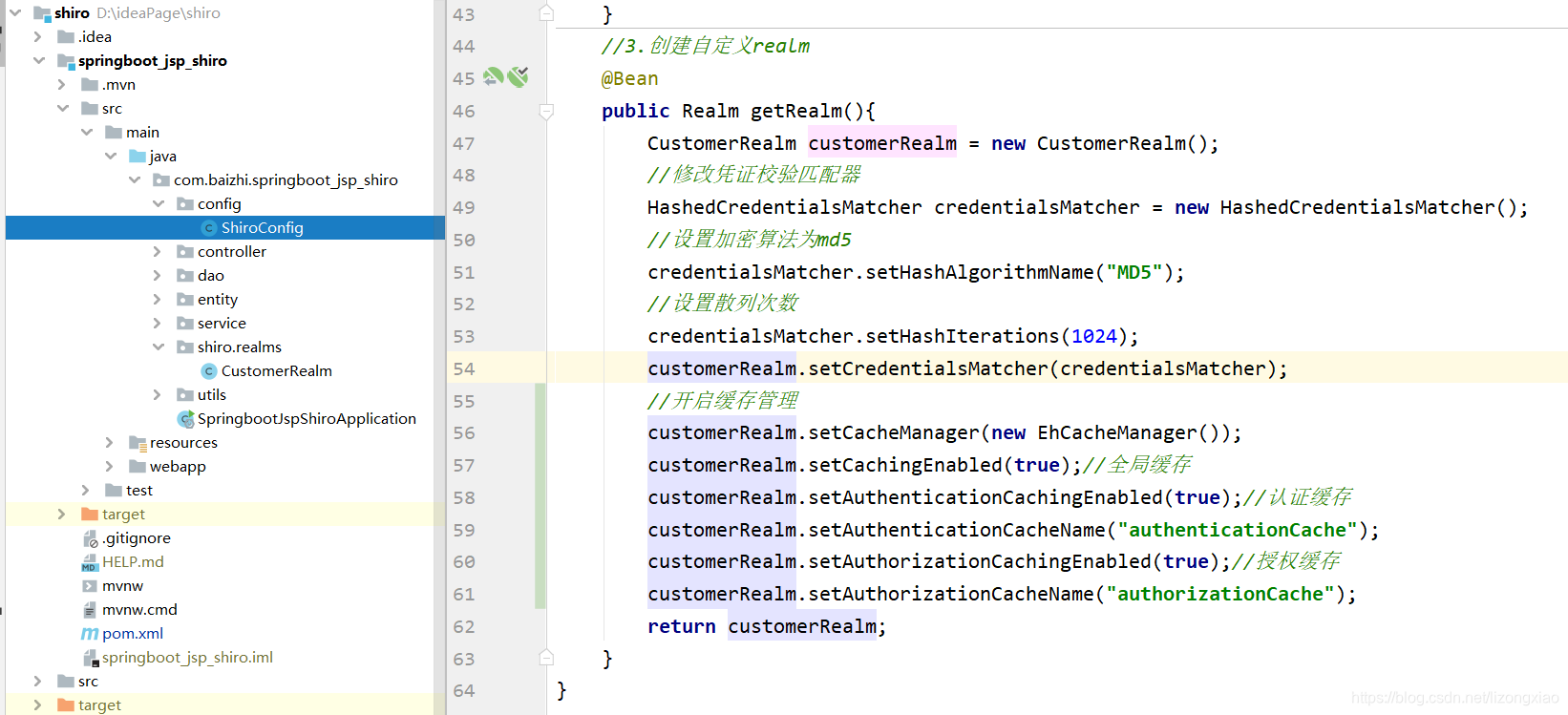Click the springboot_jsp_shiro module folder icon
This screenshot has width=1568, height=715.
pyautogui.click(x=66, y=61)
